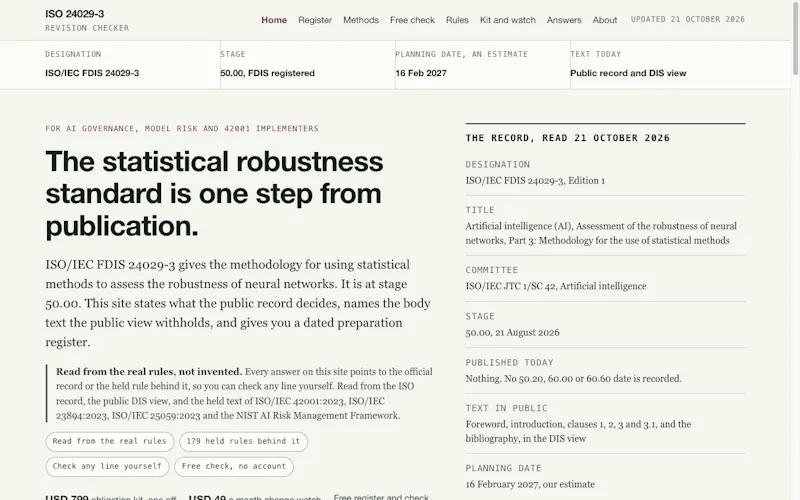This screenshot has width=800, height=500.
Task: Click the 'Free check, no account' pill
Action: [x=234, y=466]
